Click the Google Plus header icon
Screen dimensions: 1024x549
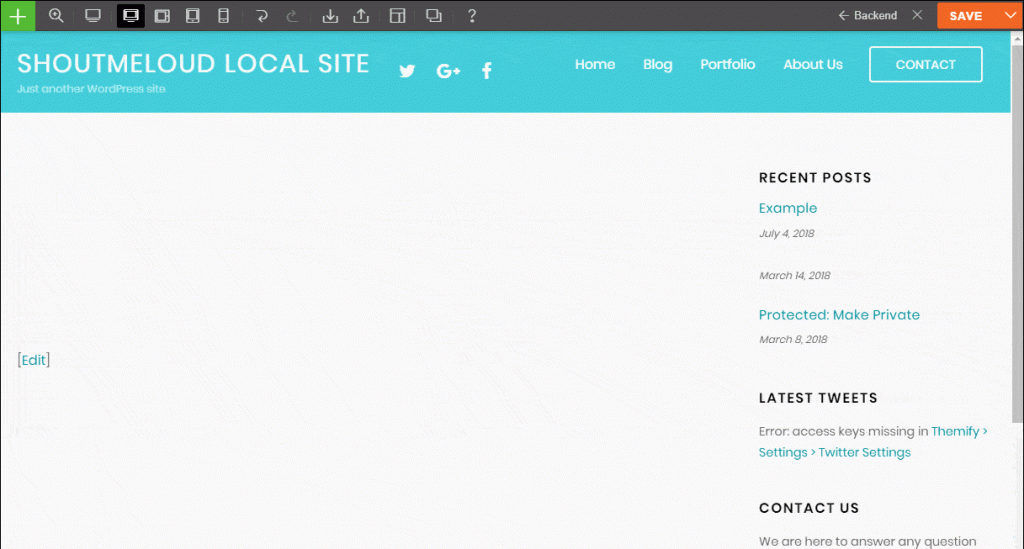pos(448,71)
